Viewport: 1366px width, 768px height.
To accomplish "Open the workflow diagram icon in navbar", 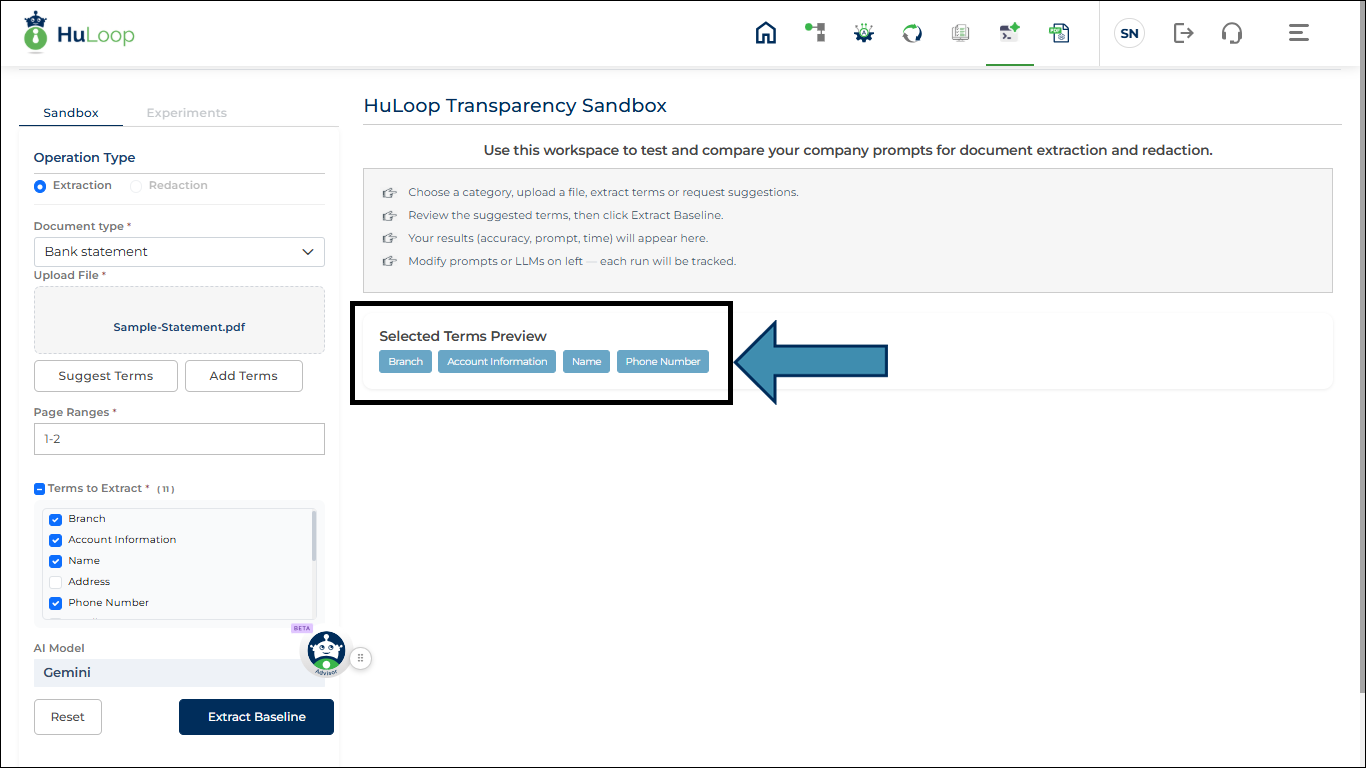I will tap(815, 33).
